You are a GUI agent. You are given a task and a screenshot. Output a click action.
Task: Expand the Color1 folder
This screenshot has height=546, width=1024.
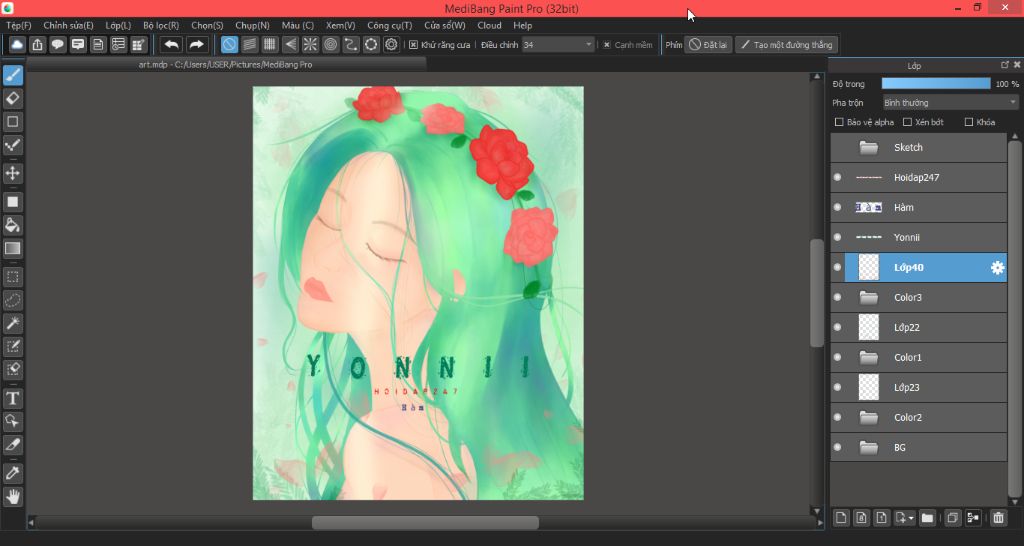click(869, 358)
